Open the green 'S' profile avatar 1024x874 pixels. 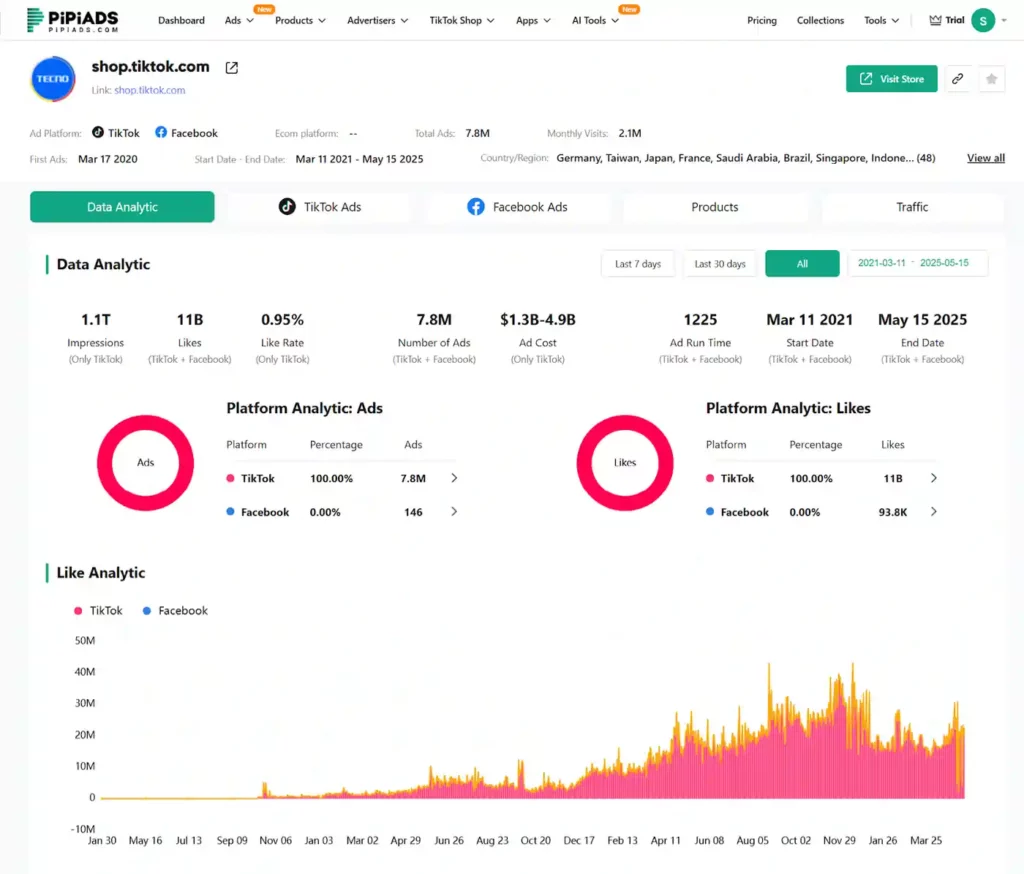[x=981, y=19]
